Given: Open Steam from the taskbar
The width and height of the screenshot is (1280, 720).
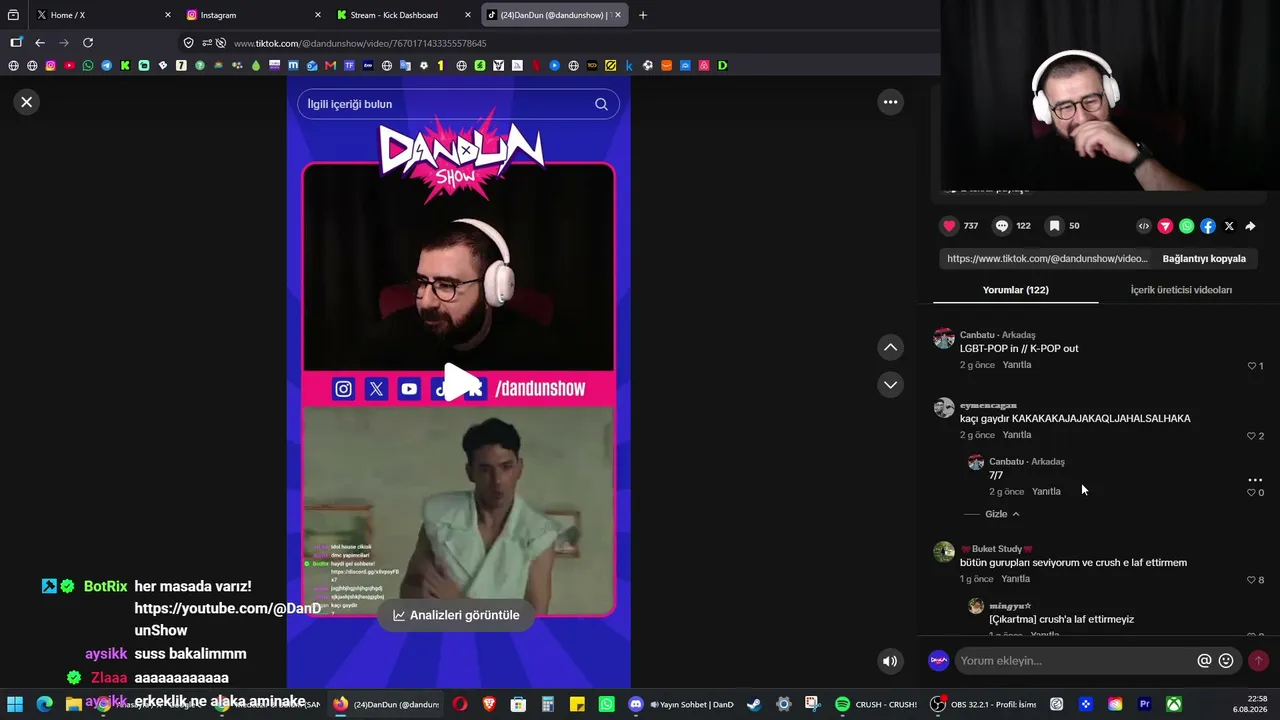Looking at the screenshot, I should (x=754, y=704).
